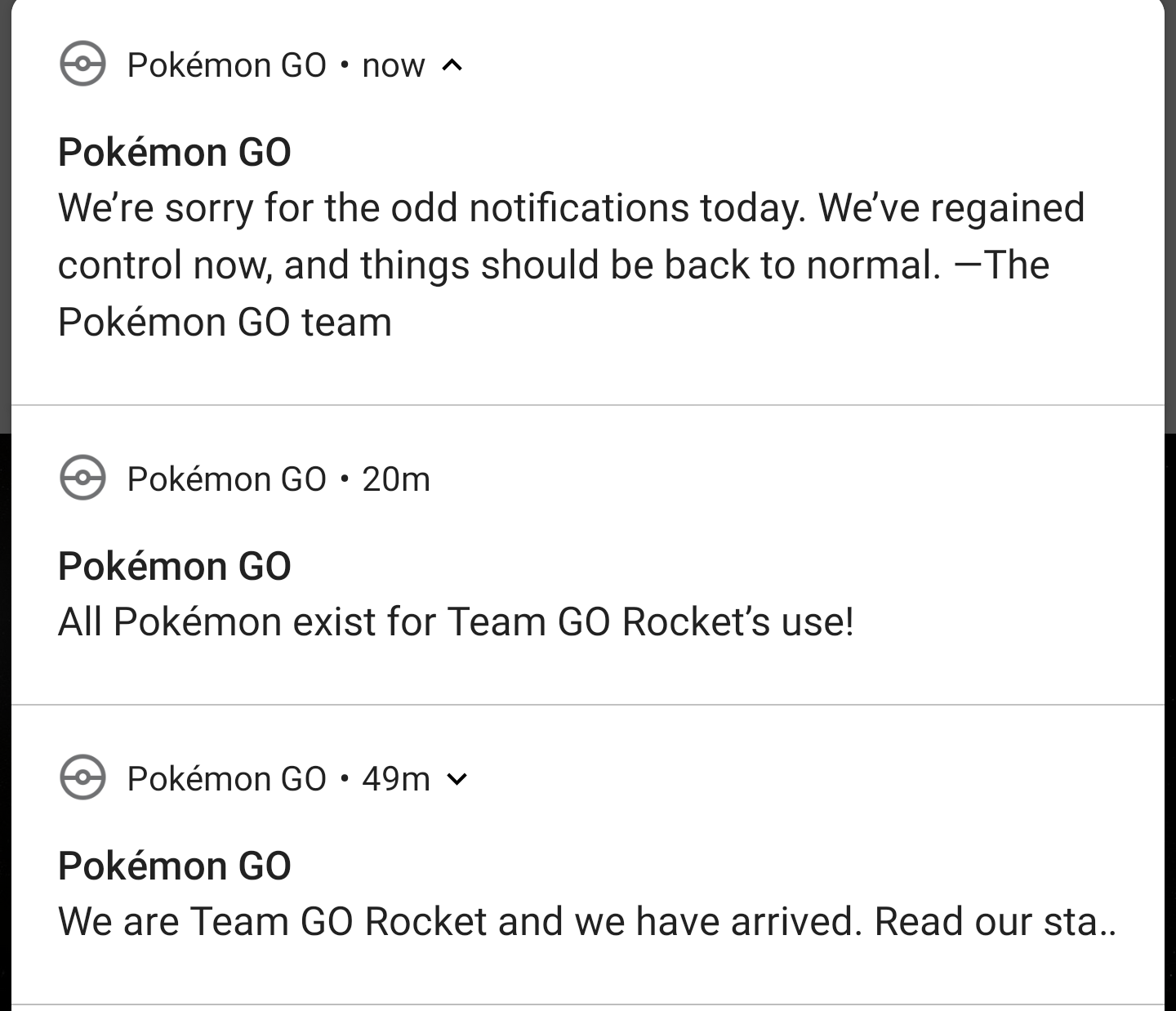Tap the '20m' timestamp label
This screenshot has height=1011, width=1176.
coord(396,479)
